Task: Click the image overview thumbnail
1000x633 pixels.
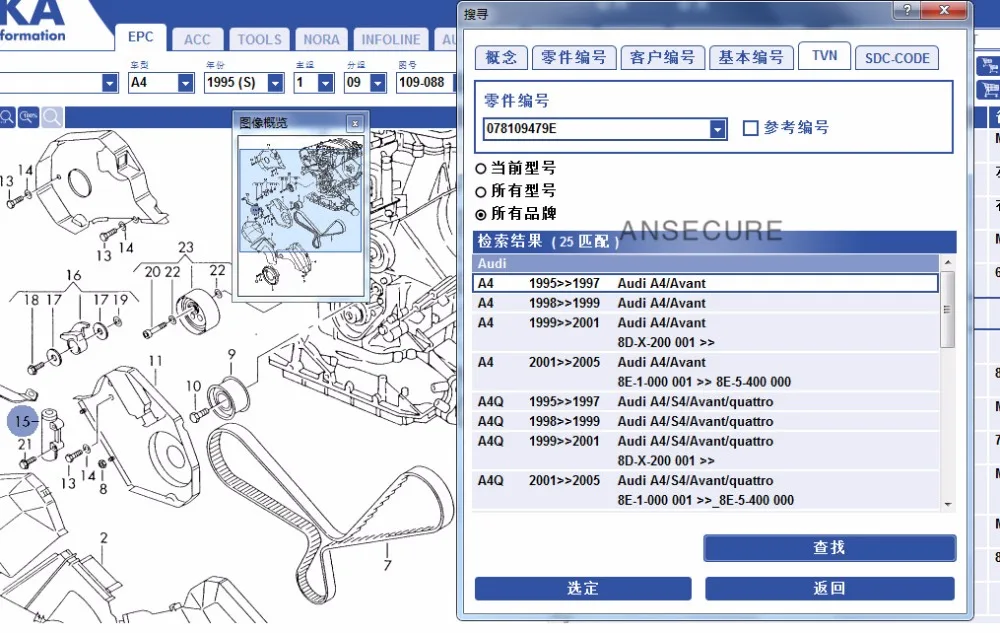Action: pos(300,215)
